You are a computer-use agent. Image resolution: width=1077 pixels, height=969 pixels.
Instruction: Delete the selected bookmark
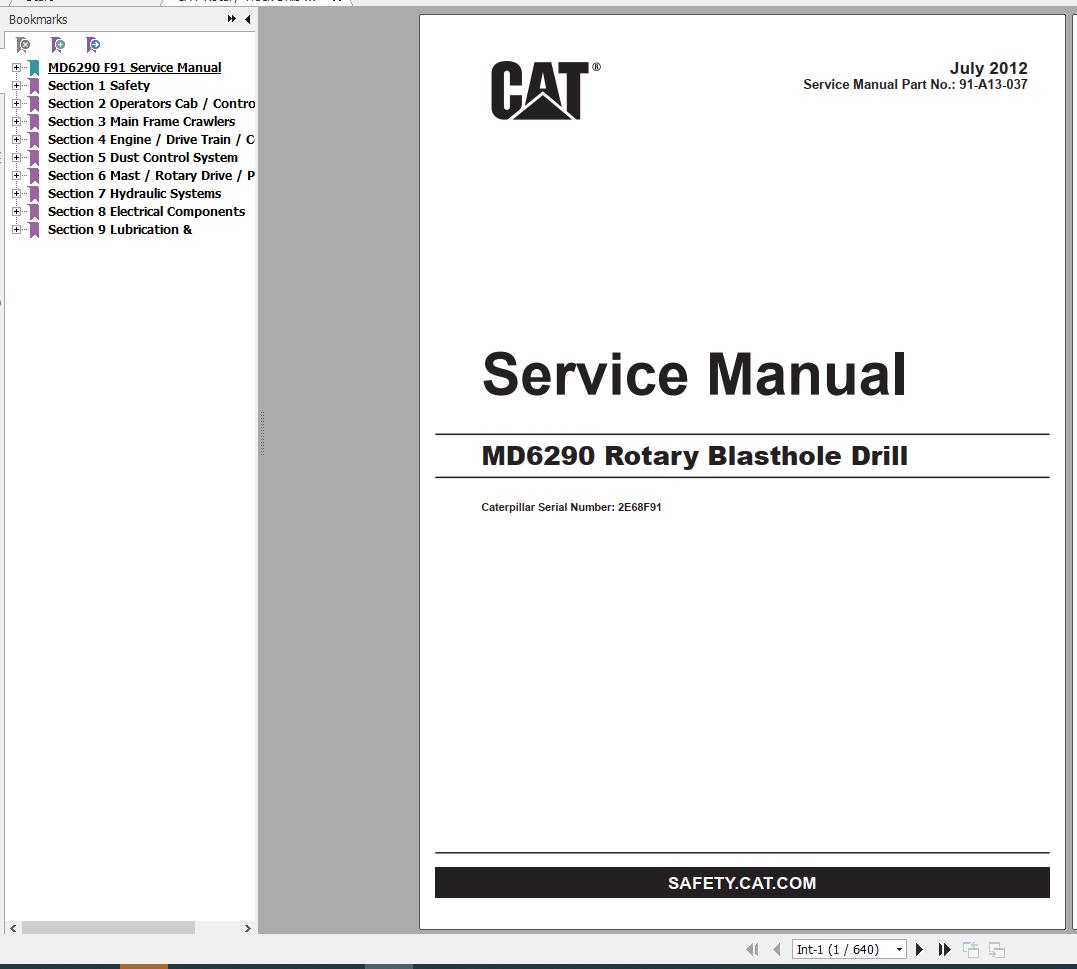[x=22, y=45]
